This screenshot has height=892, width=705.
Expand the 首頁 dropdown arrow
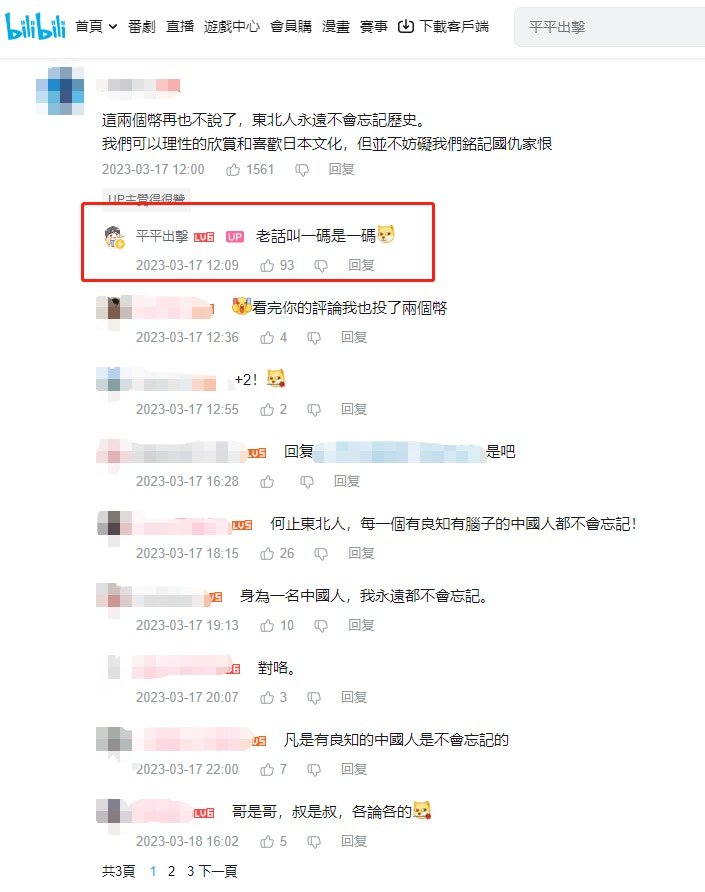click(113, 26)
